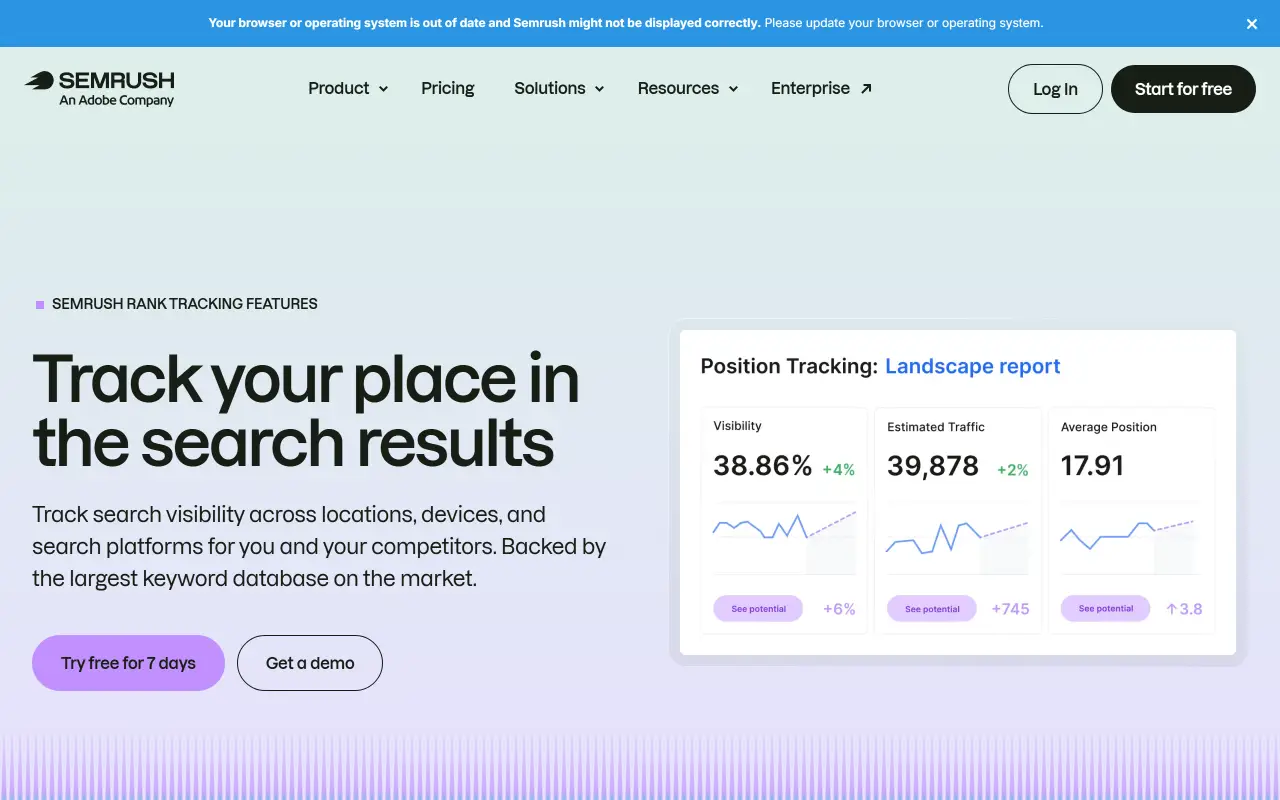
Task: Click the 39,878 estimated traffic value
Action: point(933,466)
